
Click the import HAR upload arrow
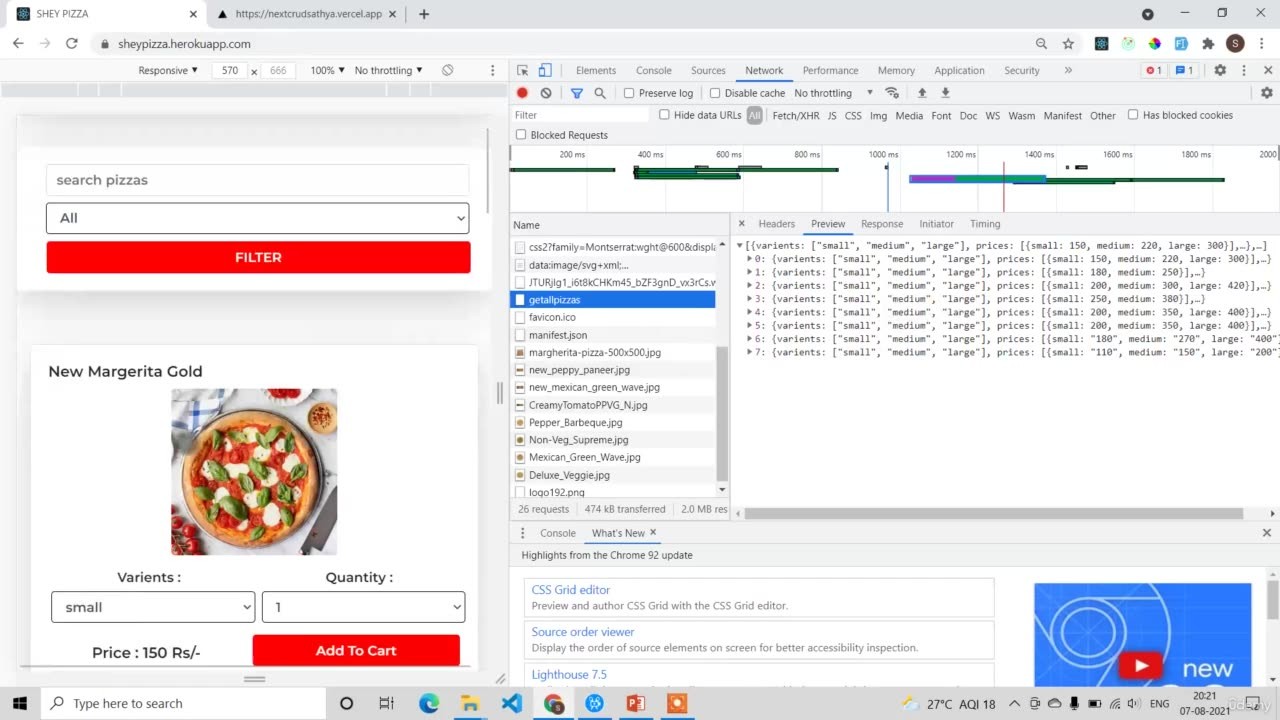point(922,93)
